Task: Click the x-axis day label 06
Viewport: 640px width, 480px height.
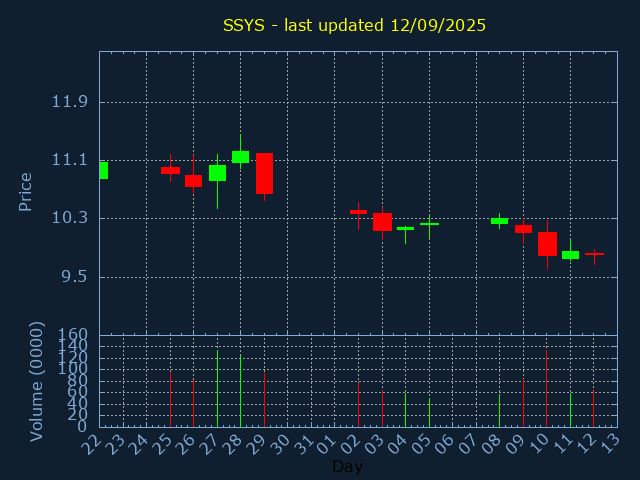Action: coord(445,445)
